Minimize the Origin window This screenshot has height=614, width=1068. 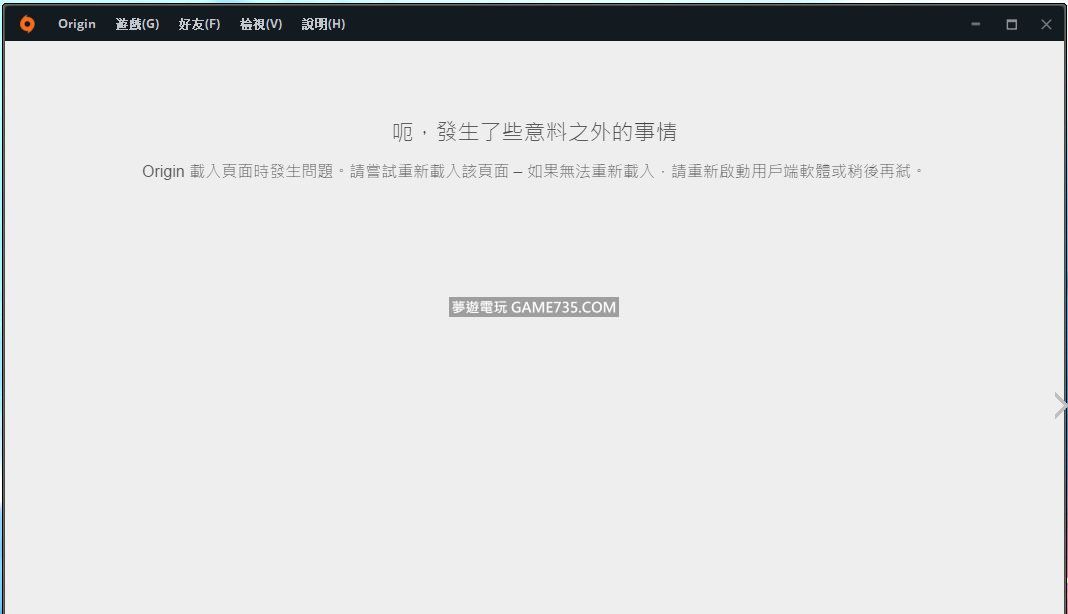tap(976, 24)
